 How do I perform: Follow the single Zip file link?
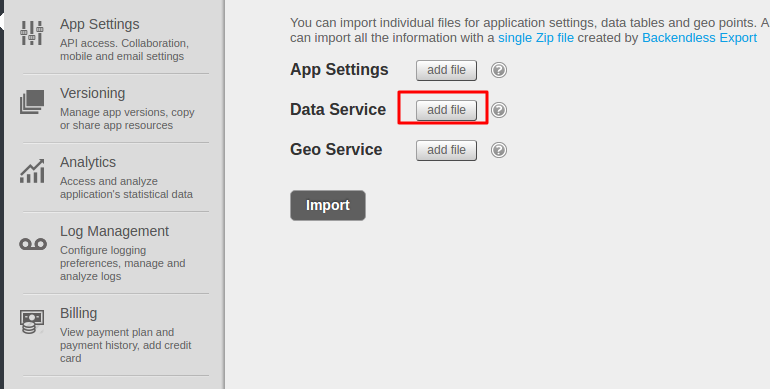point(536,38)
